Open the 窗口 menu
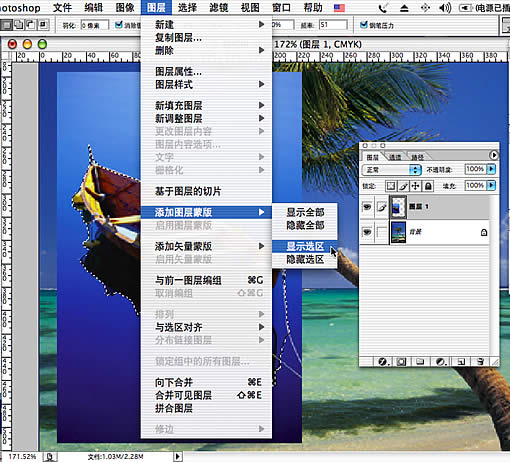The height and width of the screenshot is (462, 510). pos(282,7)
